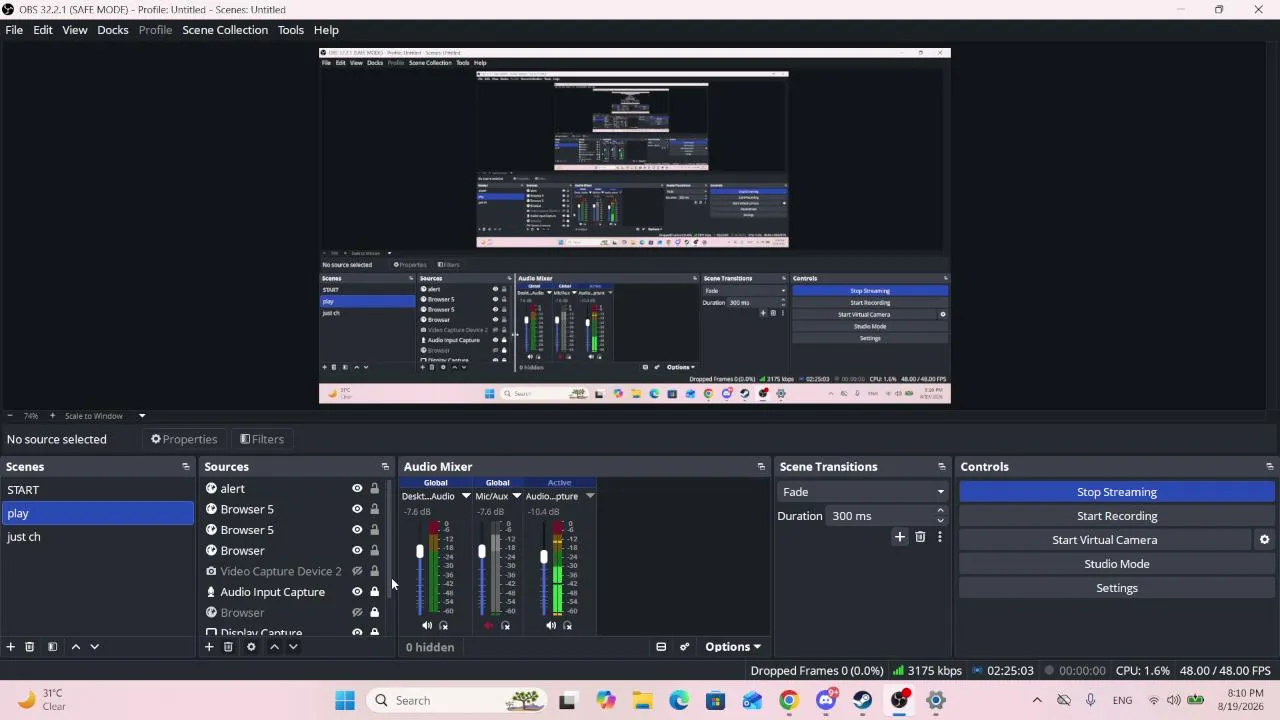Move the selected scene down

tap(95, 647)
